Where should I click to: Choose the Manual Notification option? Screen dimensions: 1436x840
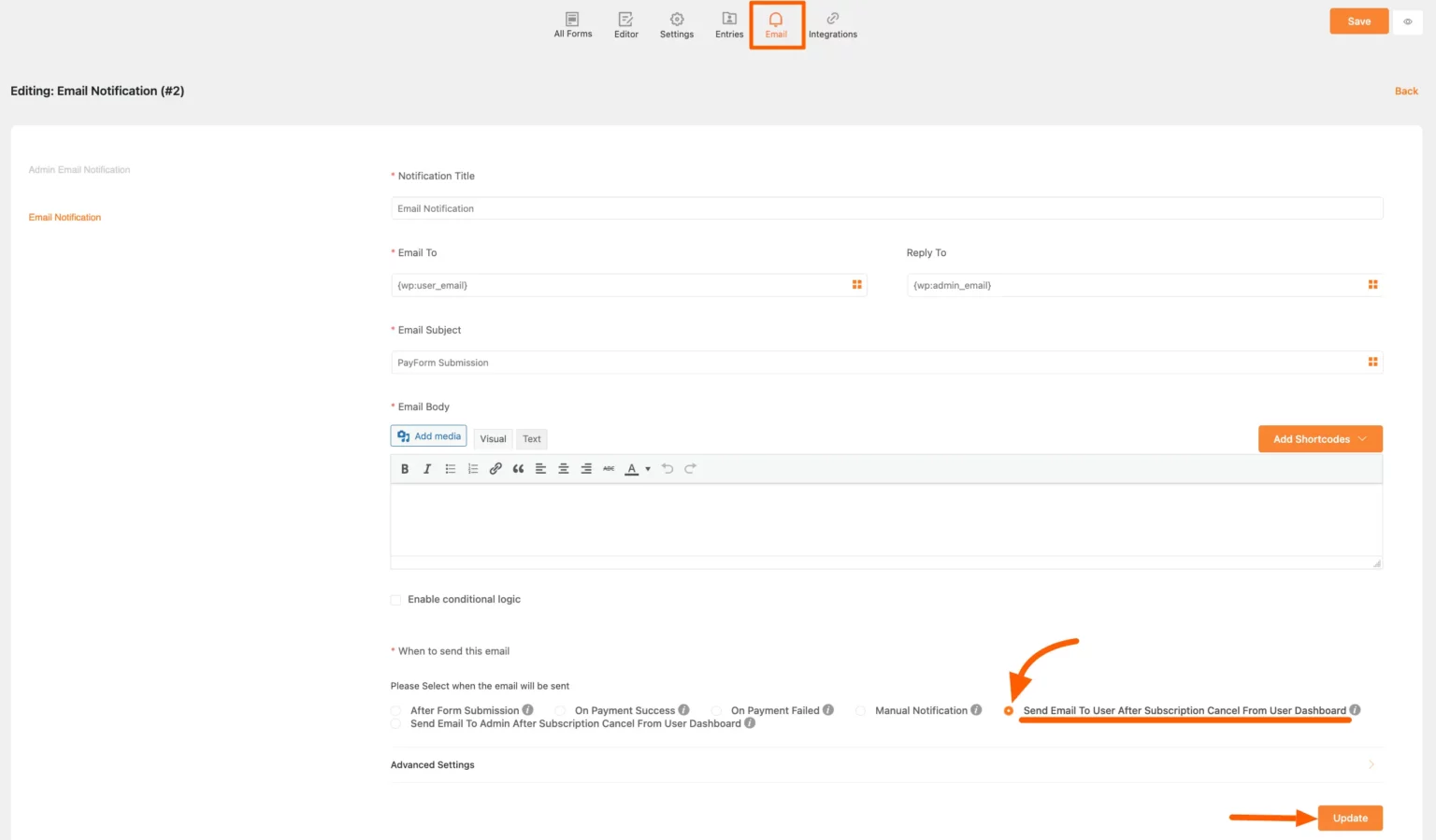tap(860, 710)
